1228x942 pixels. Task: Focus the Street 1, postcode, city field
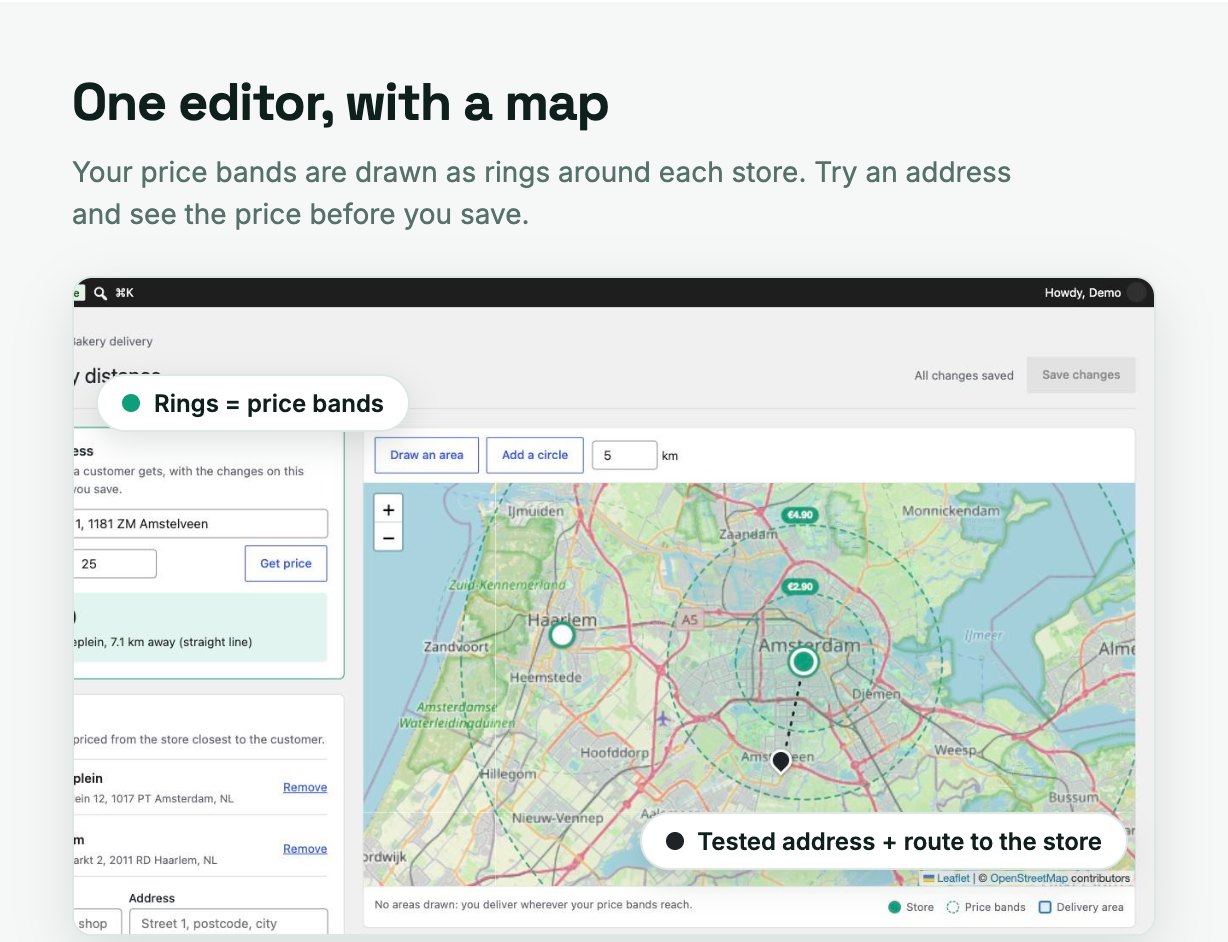click(228, 923)
